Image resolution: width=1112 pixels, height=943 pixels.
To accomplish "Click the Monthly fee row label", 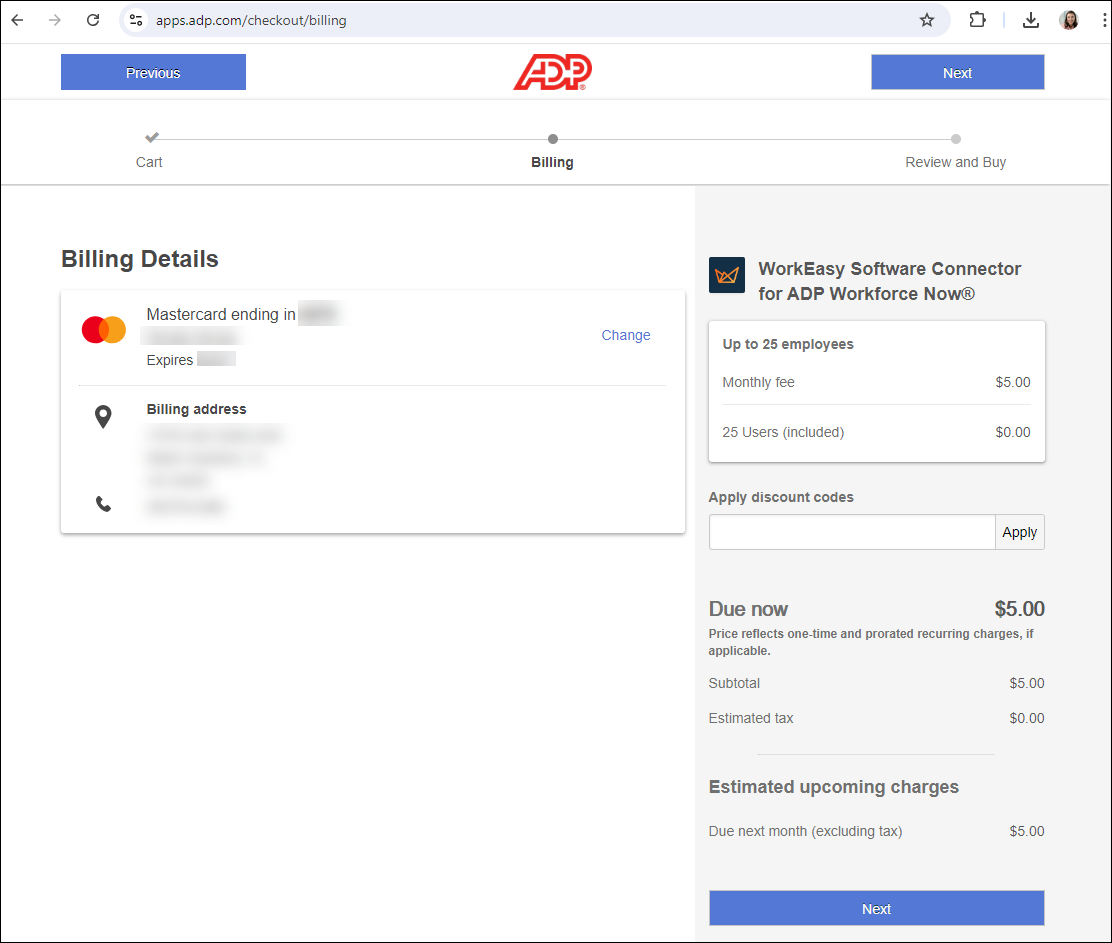I will click(758, 383).
